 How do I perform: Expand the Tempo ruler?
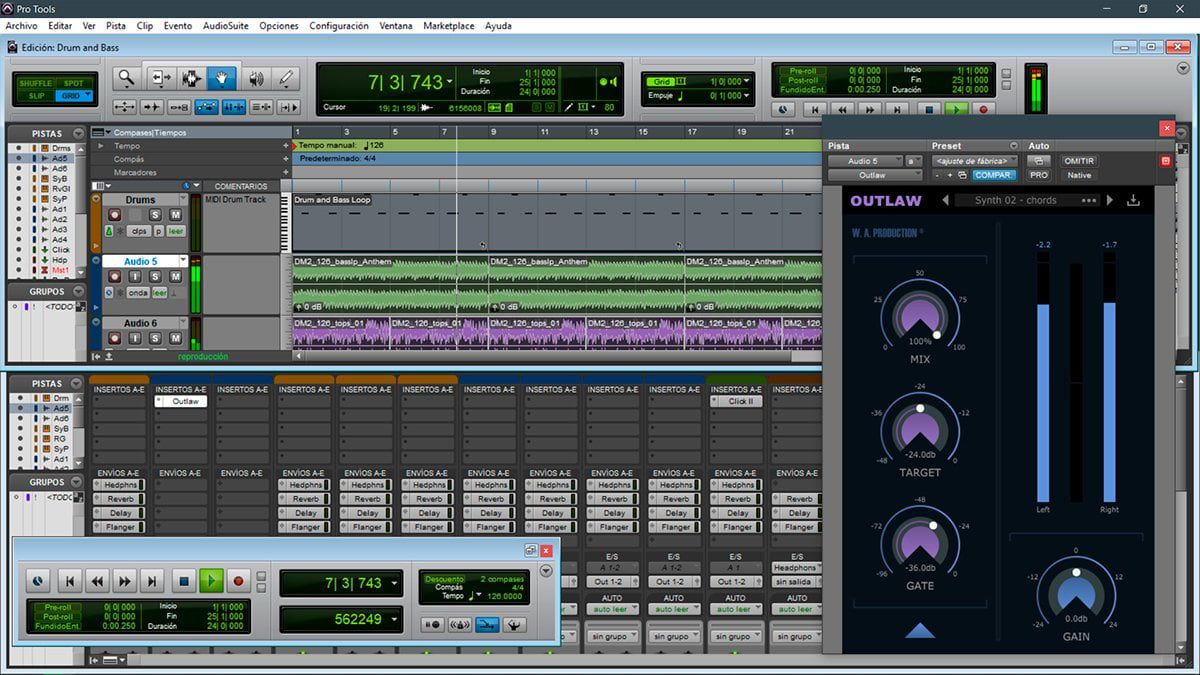point(102,146)
